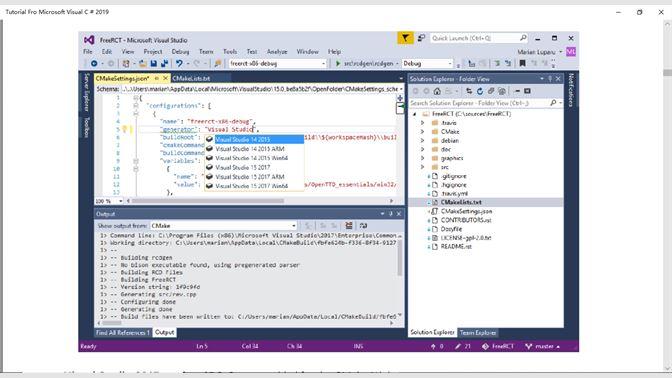Switch to Find All References 1 tab
This screenshot has width=672, height=378.
pyautogui.click(x=123, y=333)
